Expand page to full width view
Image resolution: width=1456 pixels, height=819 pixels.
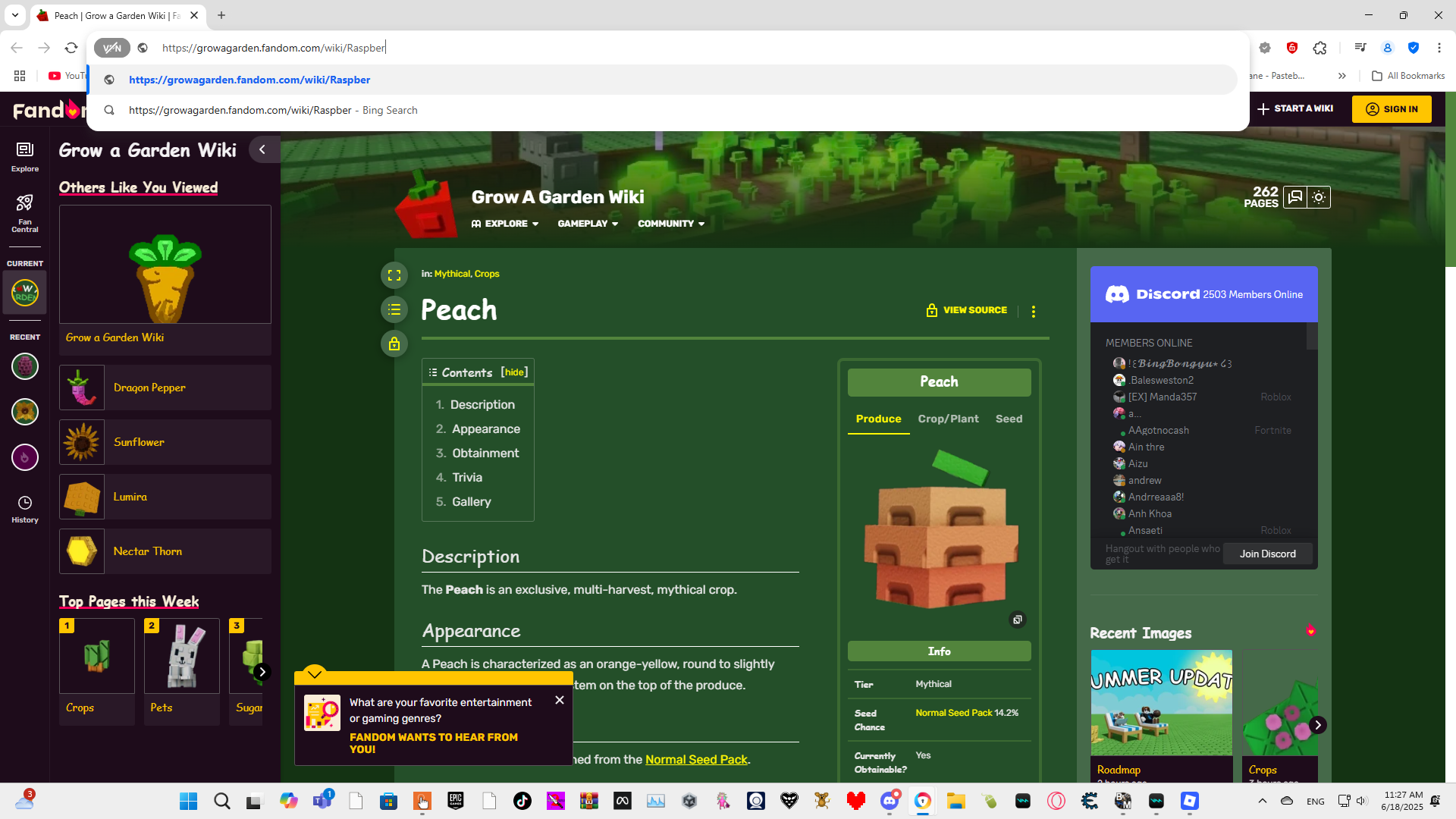[394, 275]
